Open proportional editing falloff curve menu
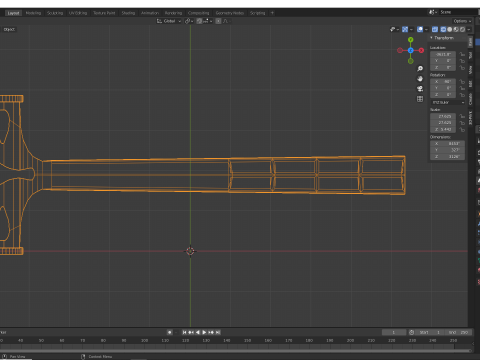This screenshot has height=360, width=480. (227, 21)
